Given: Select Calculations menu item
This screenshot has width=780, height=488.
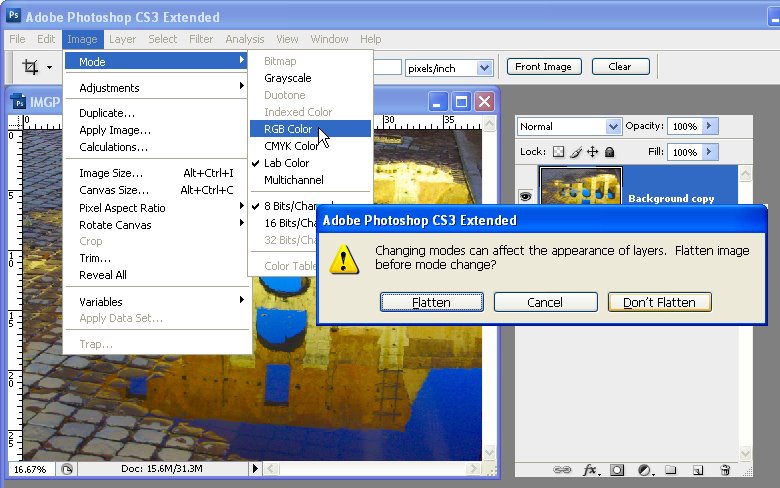Looking at the screenshot, I should coord(156,147).
